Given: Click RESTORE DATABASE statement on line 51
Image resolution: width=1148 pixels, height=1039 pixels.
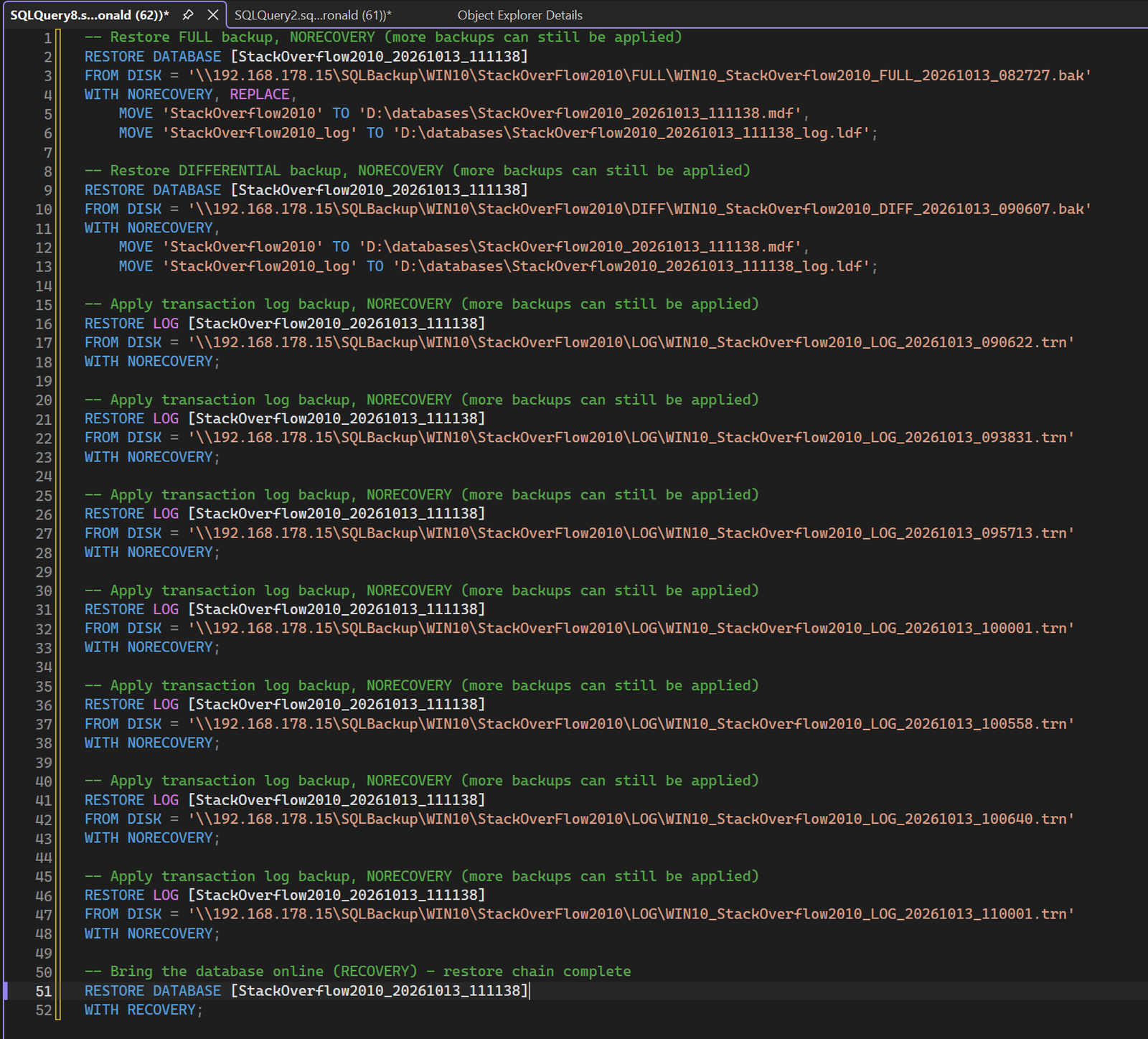Looking at the screenshot, I should [306, 991].
